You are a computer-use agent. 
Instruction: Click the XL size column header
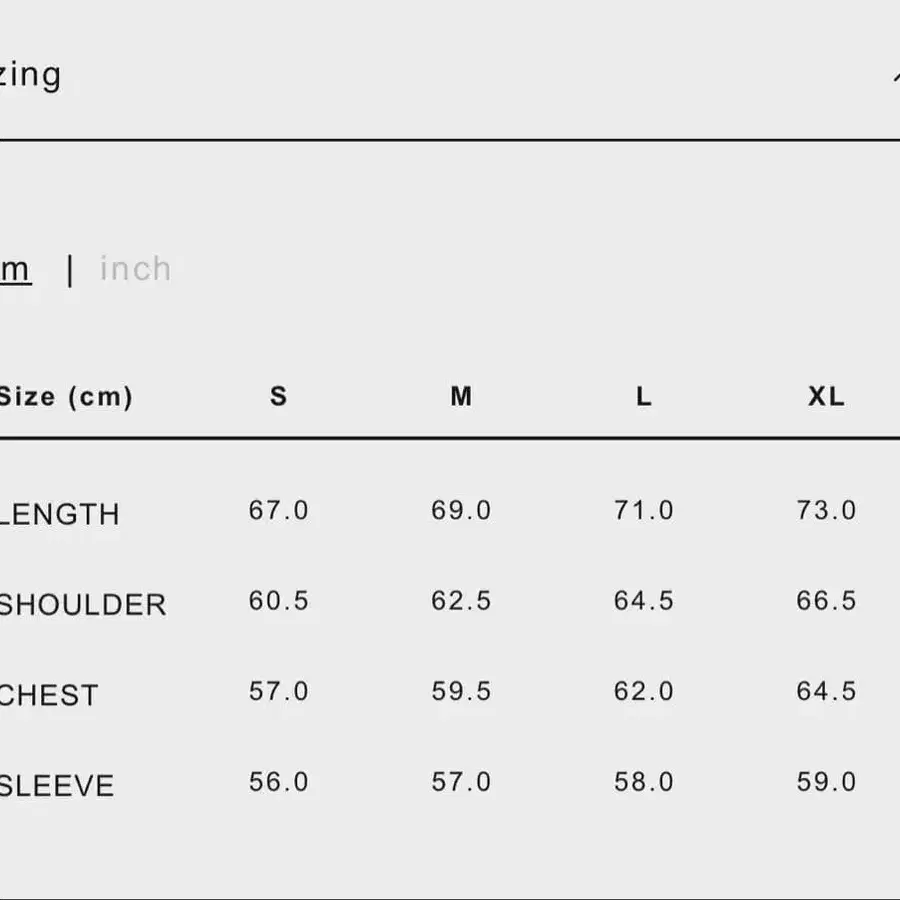coord(826,397)
